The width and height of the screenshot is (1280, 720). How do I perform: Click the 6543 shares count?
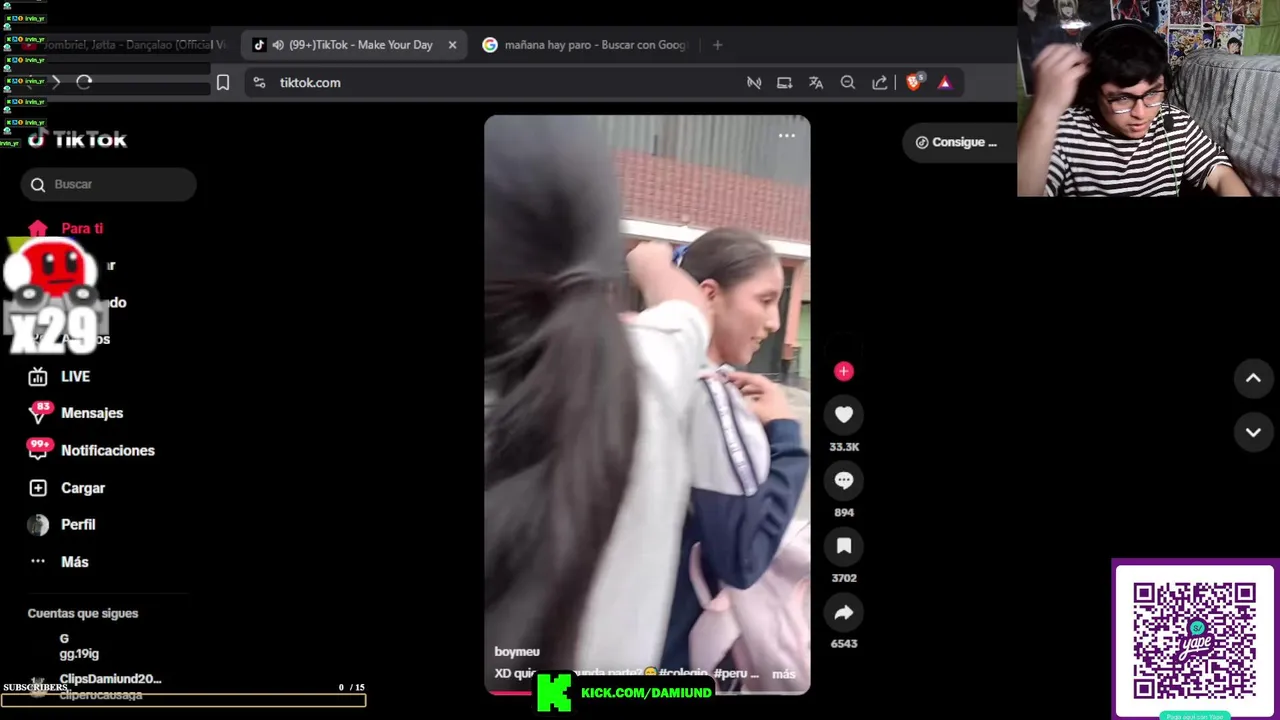[844, 644]
